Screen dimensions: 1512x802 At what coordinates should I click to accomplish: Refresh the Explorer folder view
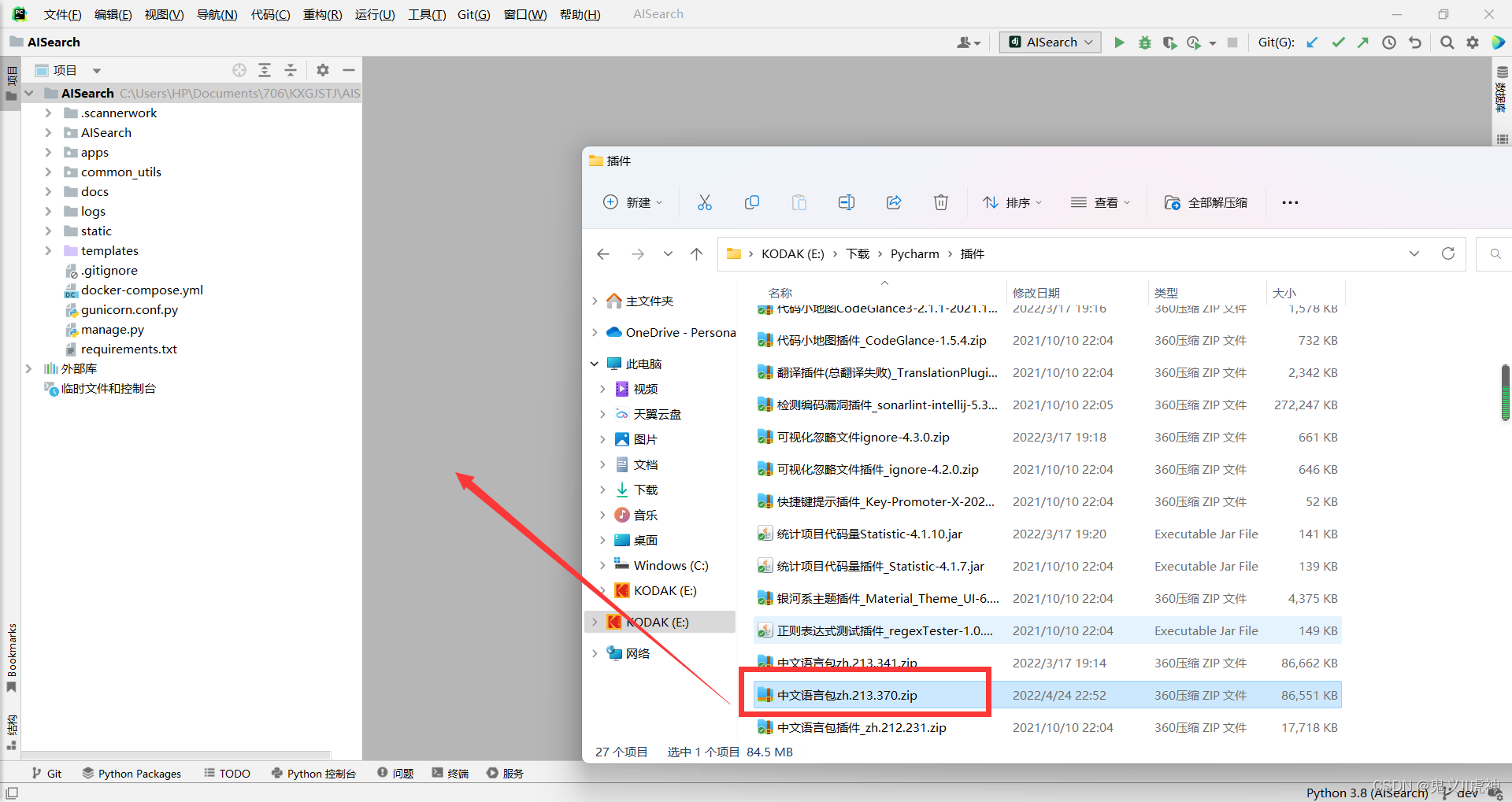point(1447,253)
